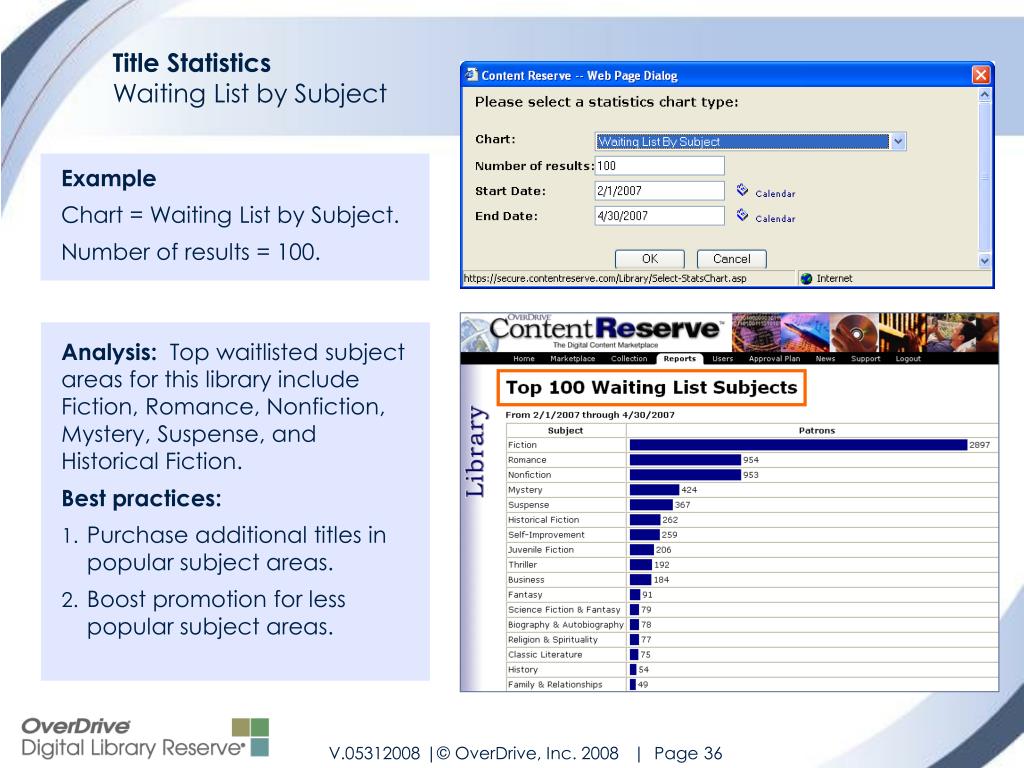Click the Historical Fiction row label

coord(543,520)
